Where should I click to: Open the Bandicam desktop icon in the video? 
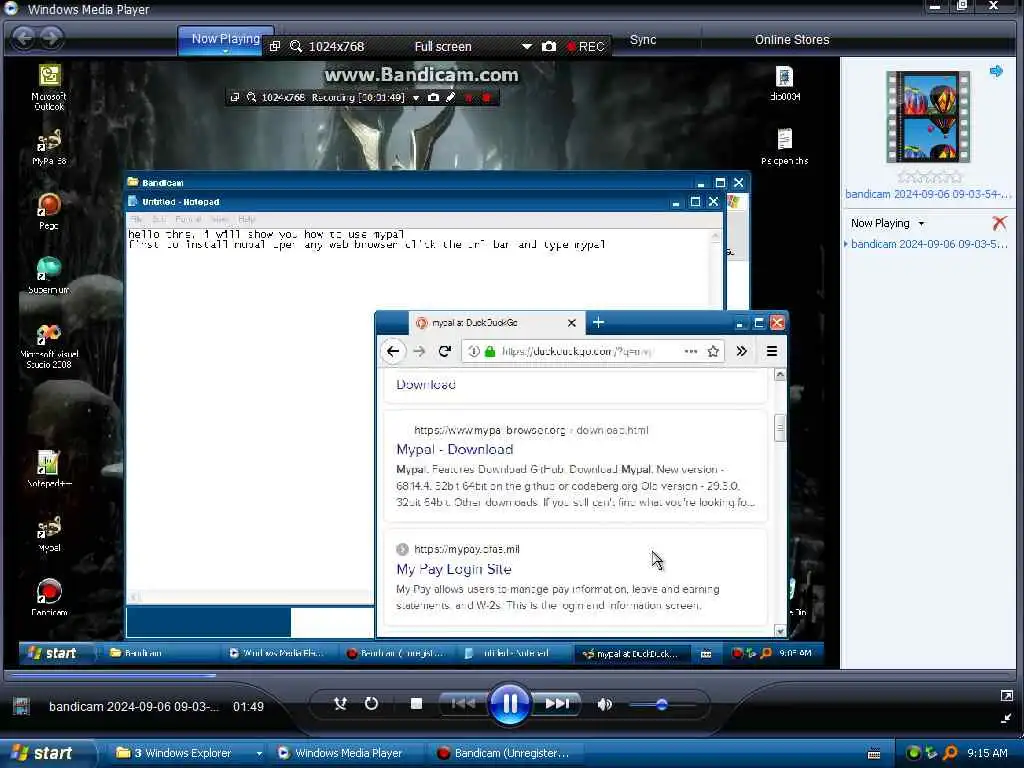pyautogui.click(x=49, y=597)
